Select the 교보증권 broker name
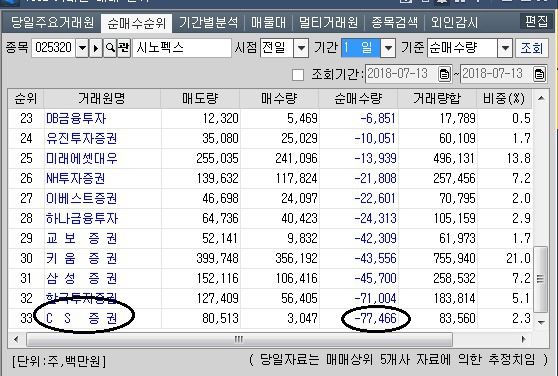Screen dimensions: 558x376 [x=81, y=238]
